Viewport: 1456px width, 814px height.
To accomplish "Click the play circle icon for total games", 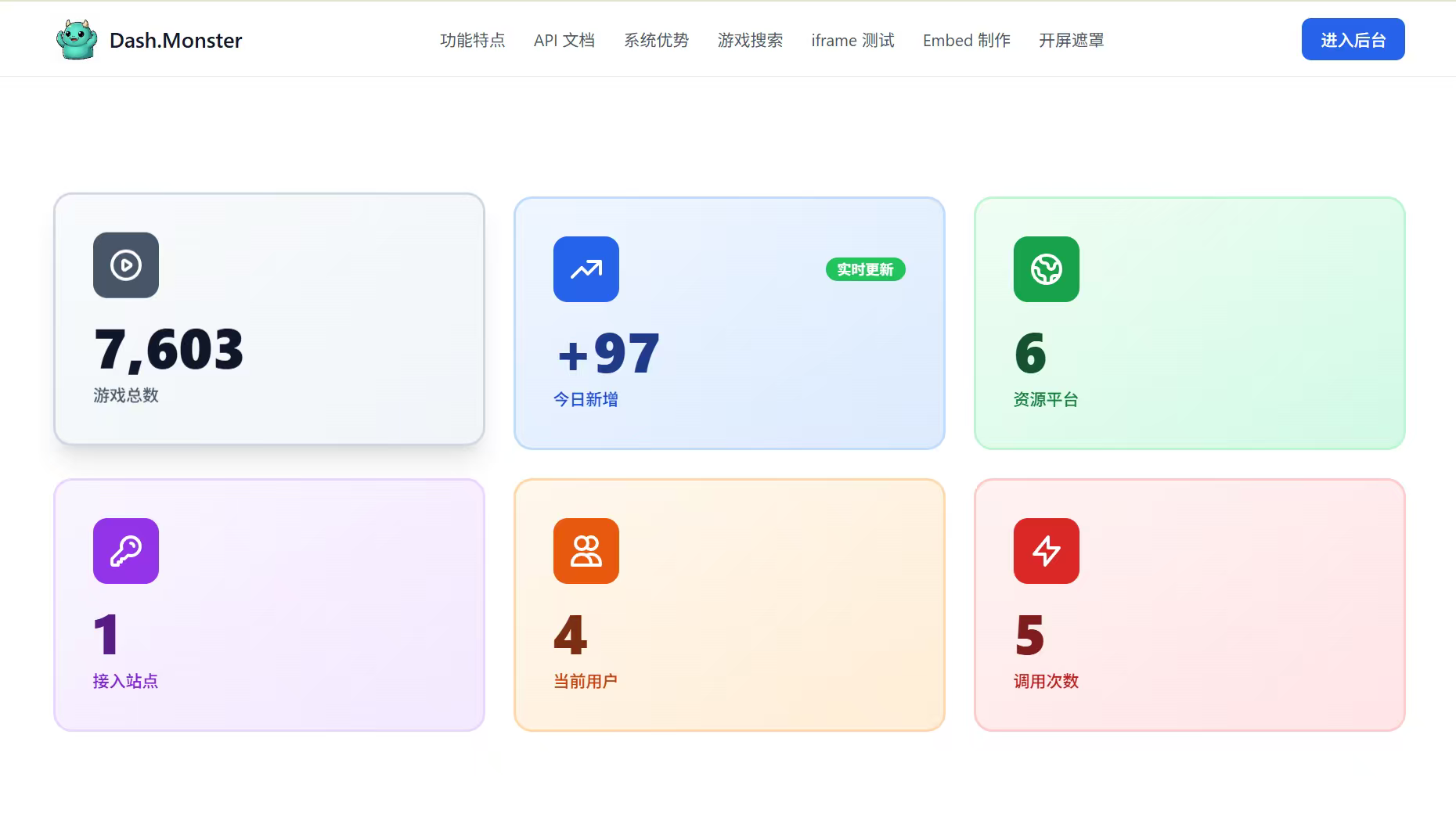I will coord(126,265).
